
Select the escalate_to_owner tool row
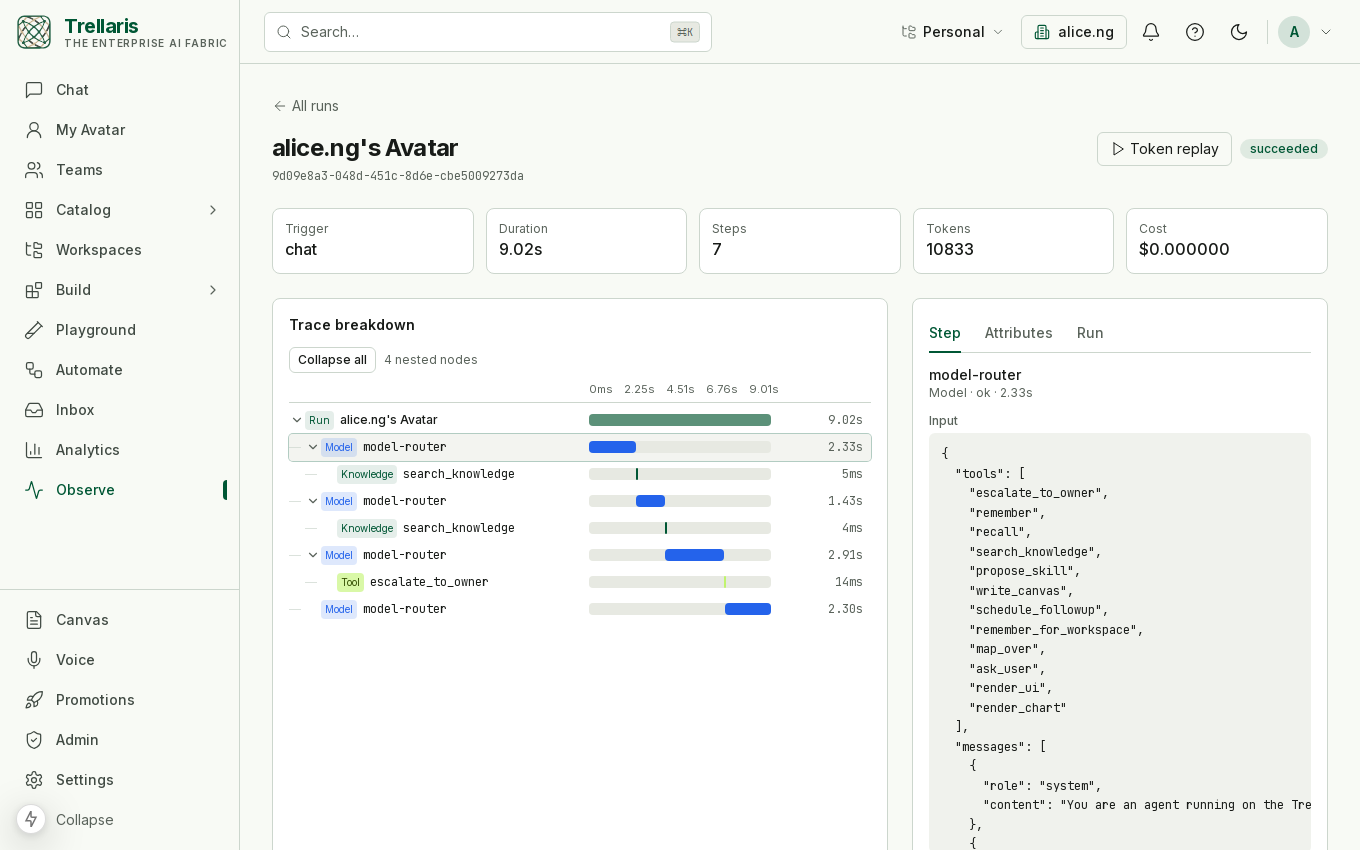[580, 582]
